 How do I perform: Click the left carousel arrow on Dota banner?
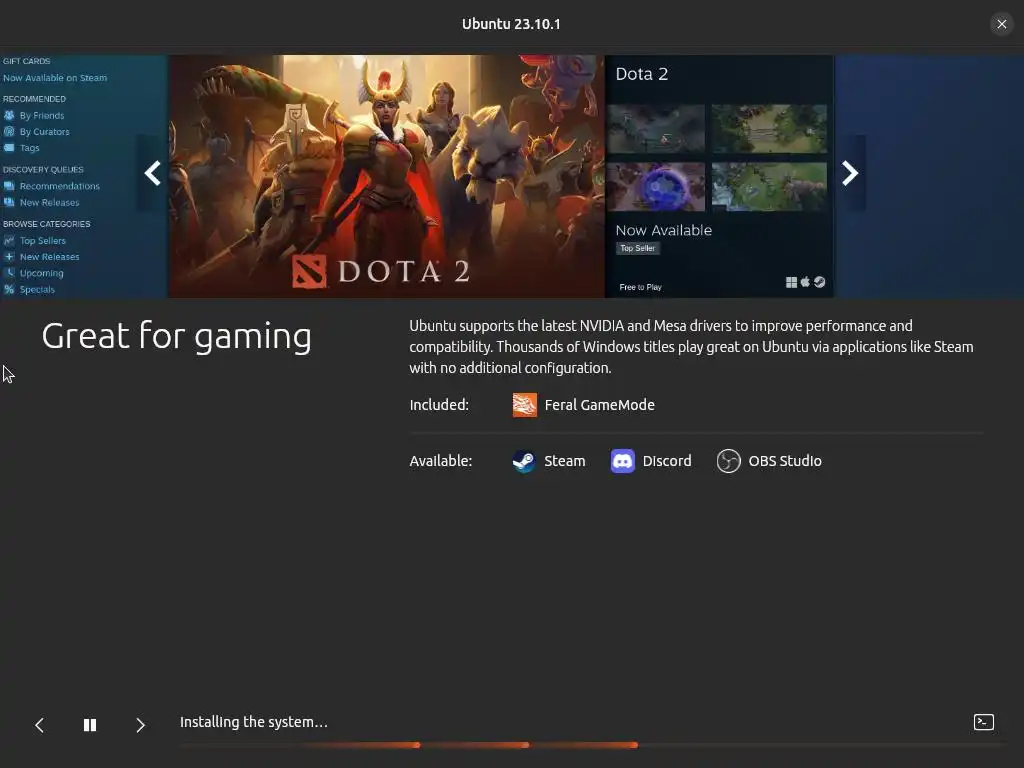[152, 173]
